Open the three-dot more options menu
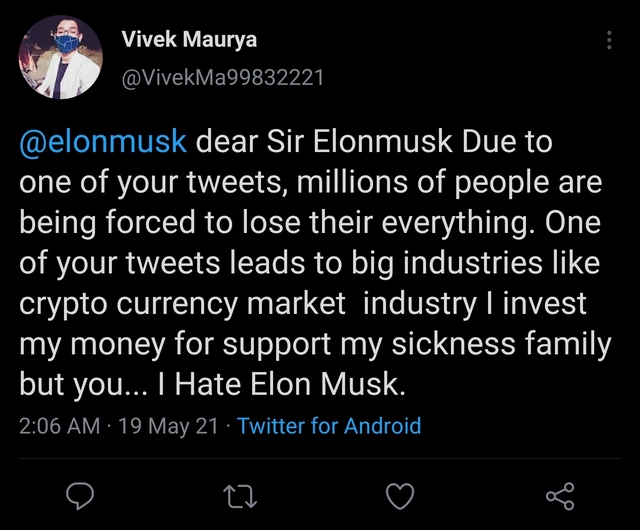This screenshot has height=530, width=640. (x=610, y=41)
